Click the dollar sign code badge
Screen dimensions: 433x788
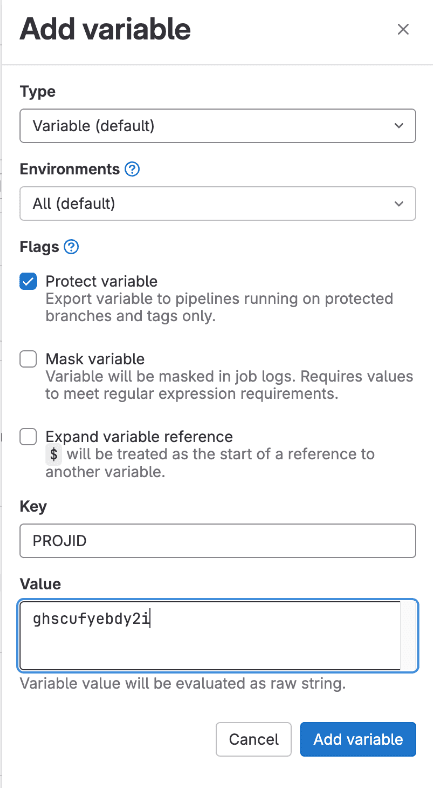pos(54,455)
